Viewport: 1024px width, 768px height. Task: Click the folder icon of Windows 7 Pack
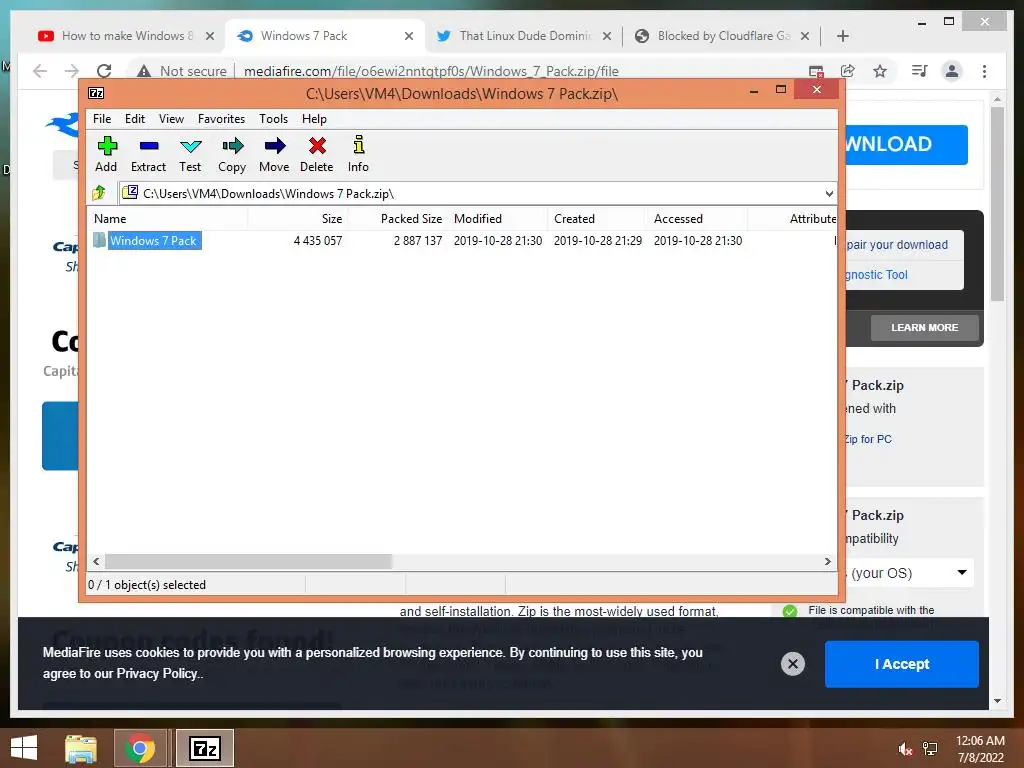pos(99,240)
